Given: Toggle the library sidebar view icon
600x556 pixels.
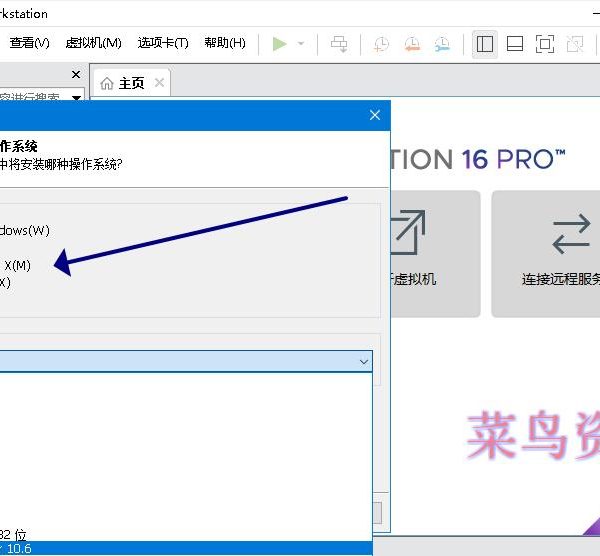Looking at the screenshot, I should pyautogui.click(x=485, y=43).
